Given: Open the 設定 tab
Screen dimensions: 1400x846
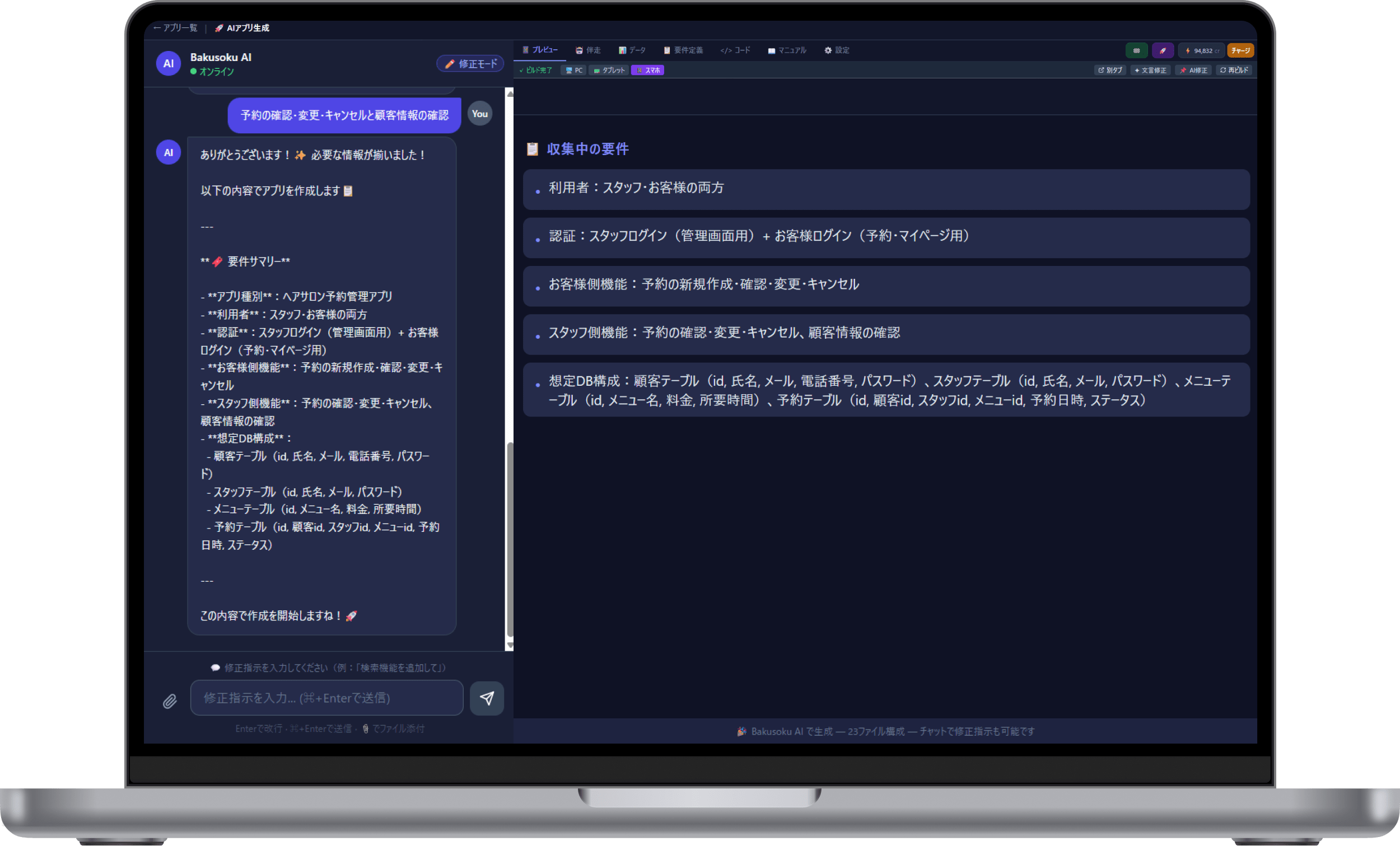Looking at the screenshot, I should [x=837, y=50].
